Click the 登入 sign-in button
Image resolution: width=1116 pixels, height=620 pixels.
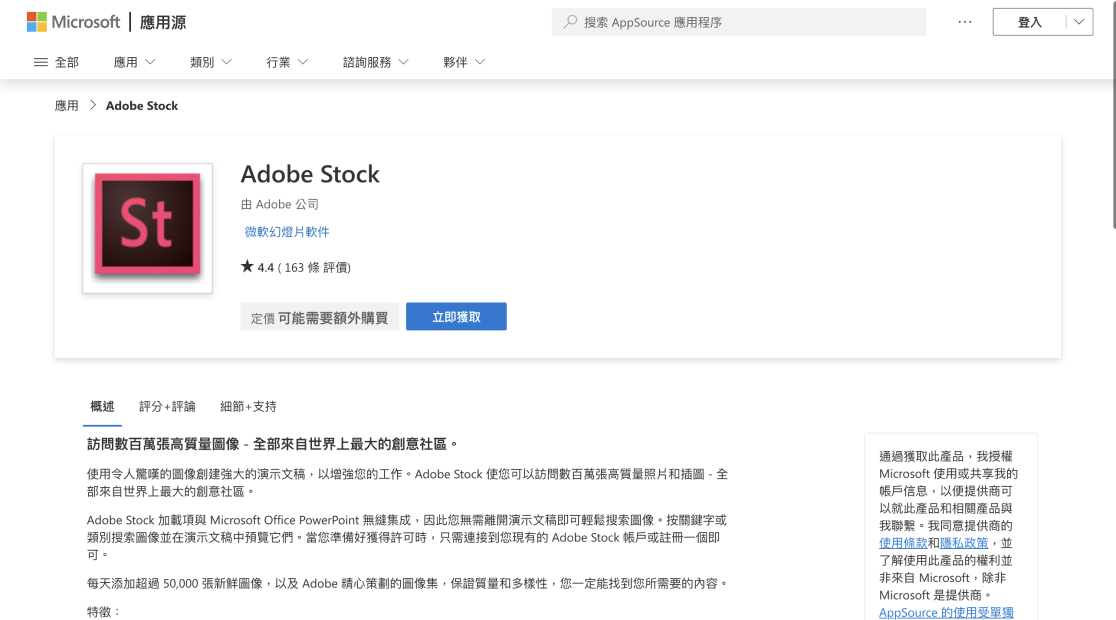click(x=1029, y=22)
